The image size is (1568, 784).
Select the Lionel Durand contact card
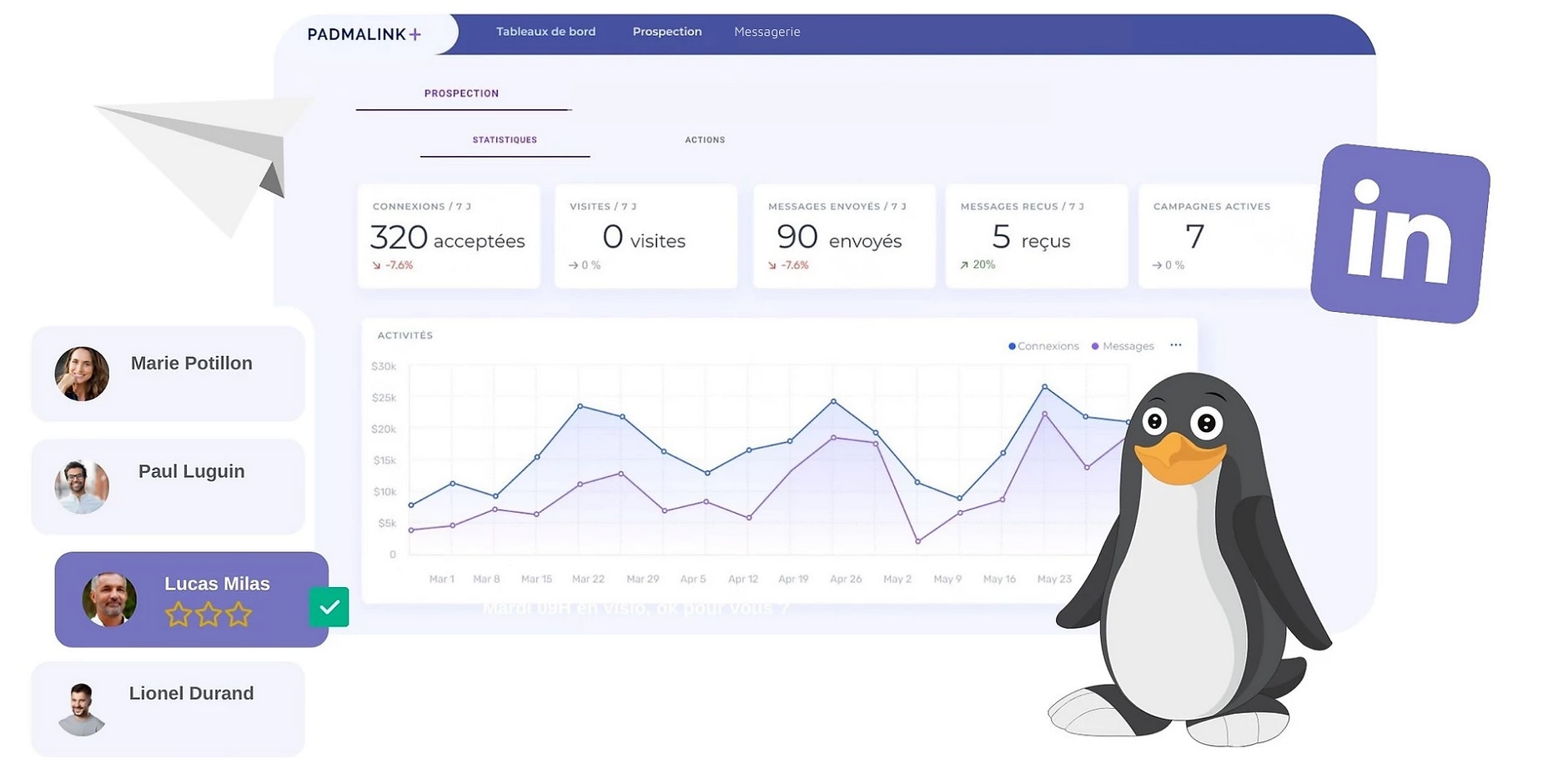[168, 709]
